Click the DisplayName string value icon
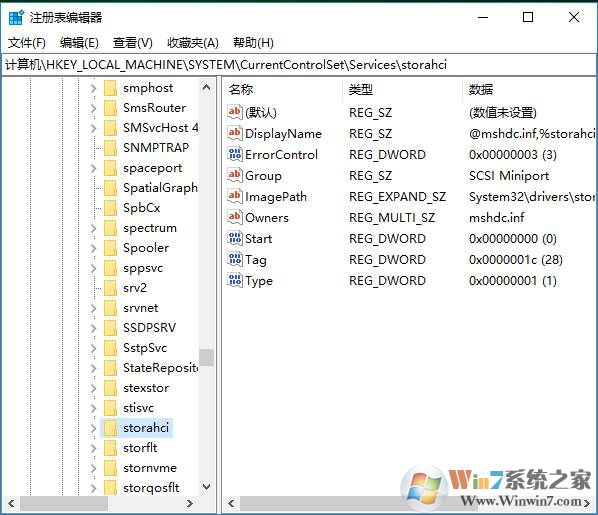This screenshot has width=598, height=515. [x=235, y=133]
